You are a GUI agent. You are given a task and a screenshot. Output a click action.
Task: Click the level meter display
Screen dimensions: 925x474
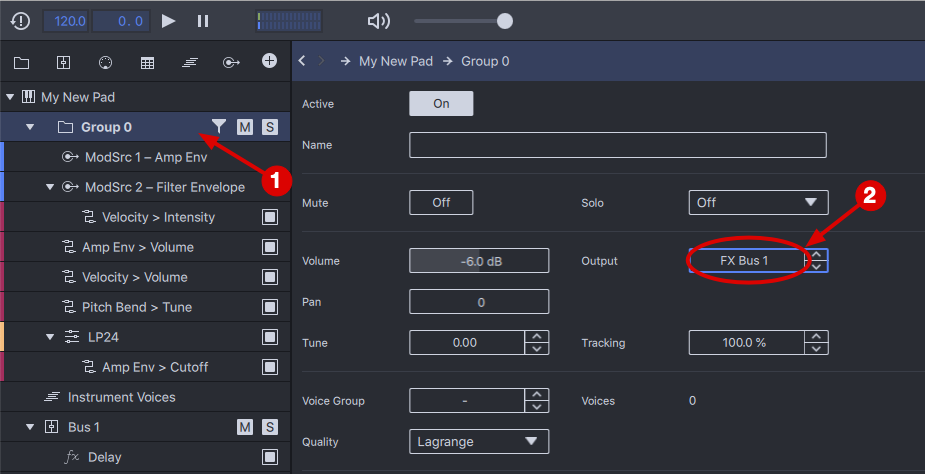pyautogui.click(x=289, y=21)
